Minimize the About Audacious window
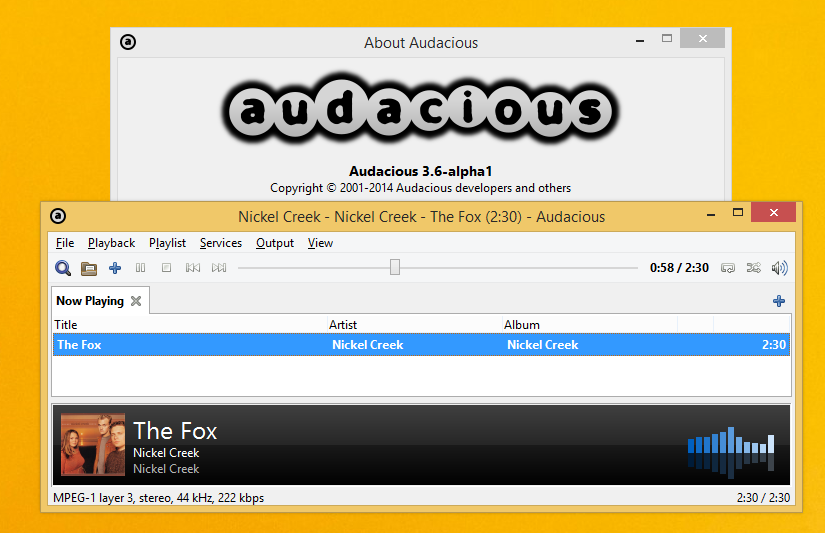Viewport: 825px width, 533px height. [640, 39]
